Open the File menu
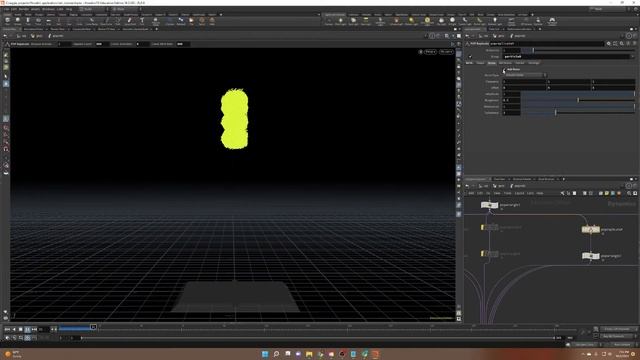Screen dimensions: 640x360 pos(6,9)
